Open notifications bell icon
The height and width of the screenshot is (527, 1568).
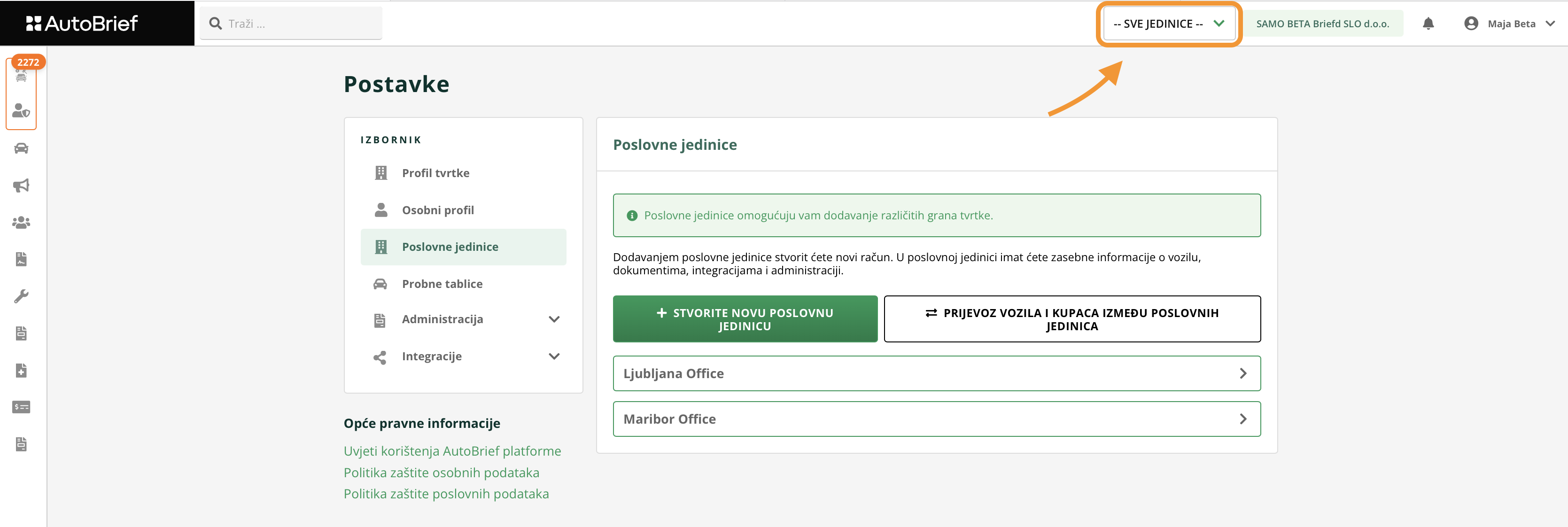[1428, 24]
